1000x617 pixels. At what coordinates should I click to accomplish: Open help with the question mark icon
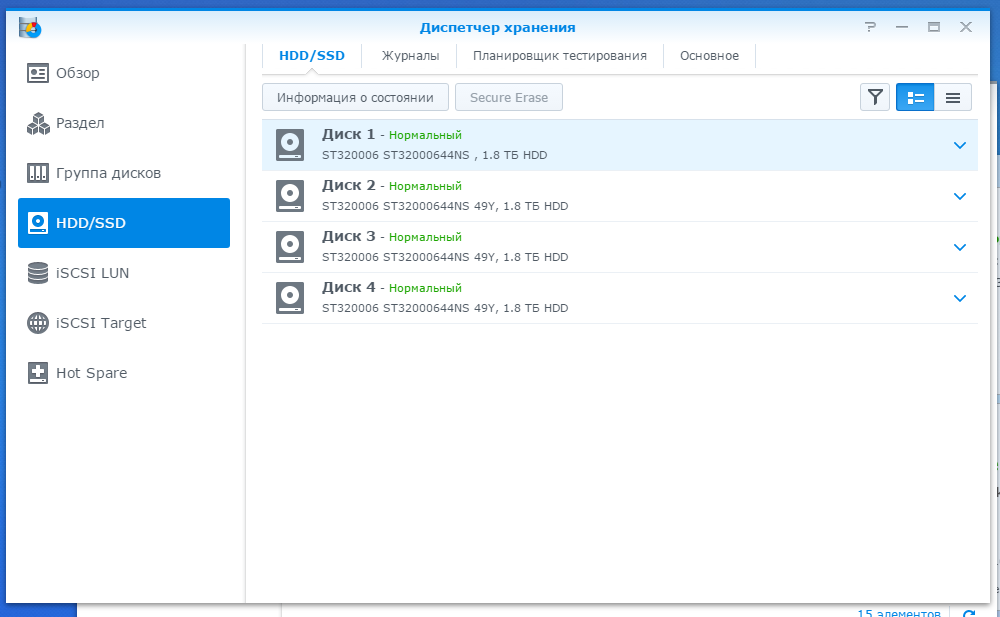[x=871, y=27]
